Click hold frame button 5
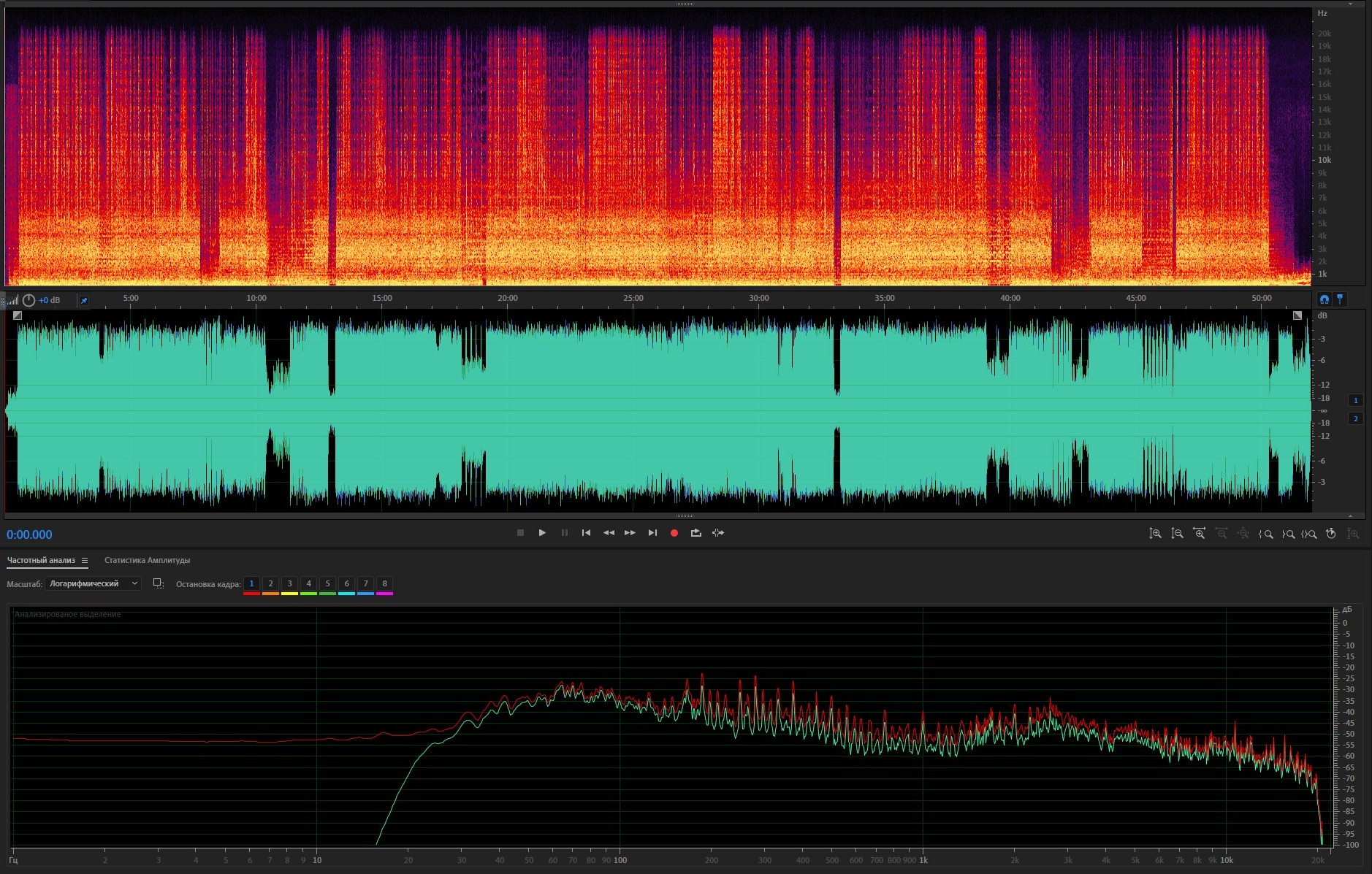Viewport: 1372px width, 874px height. (327, 583)
